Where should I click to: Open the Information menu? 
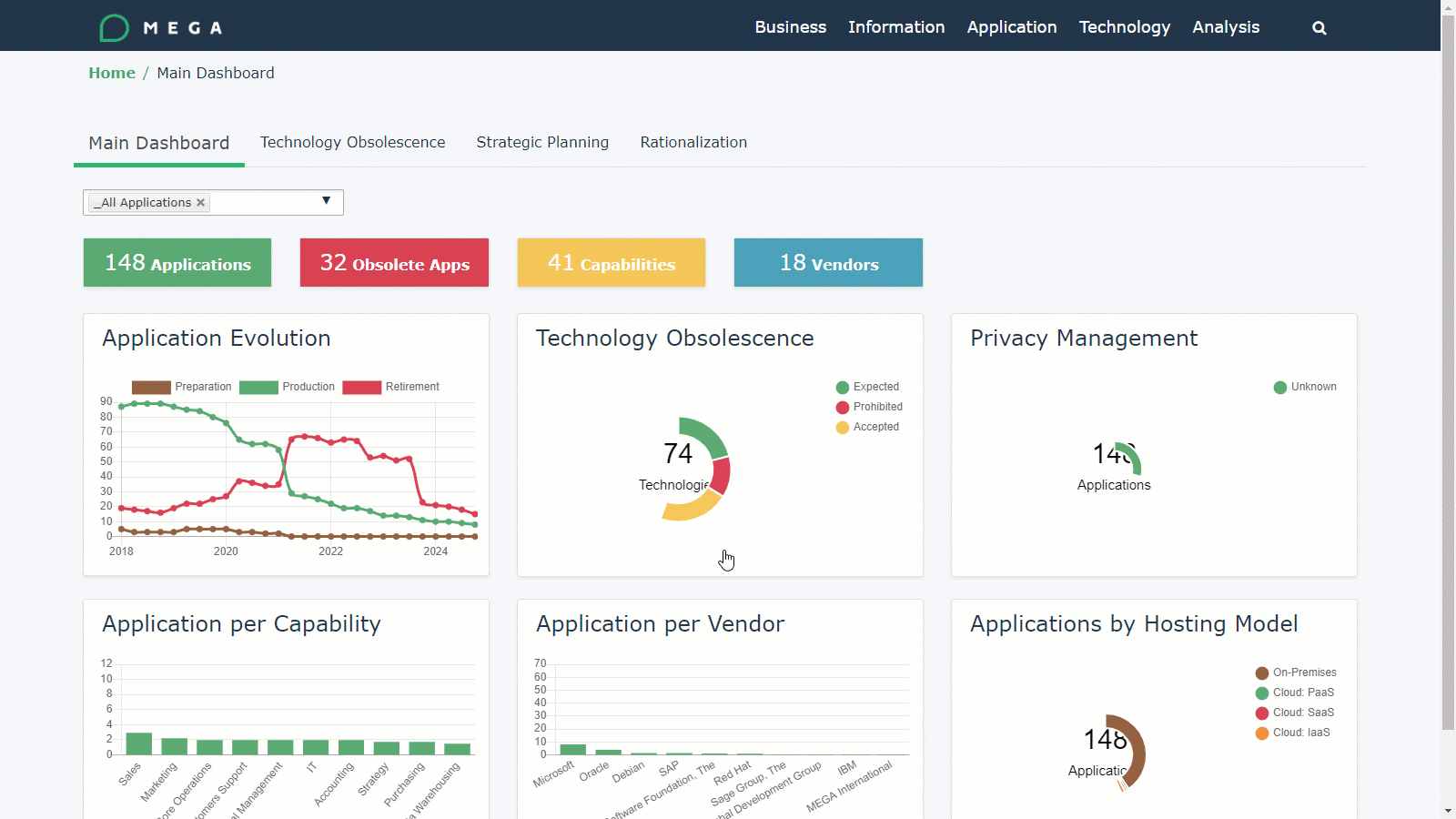coord(896,27)
